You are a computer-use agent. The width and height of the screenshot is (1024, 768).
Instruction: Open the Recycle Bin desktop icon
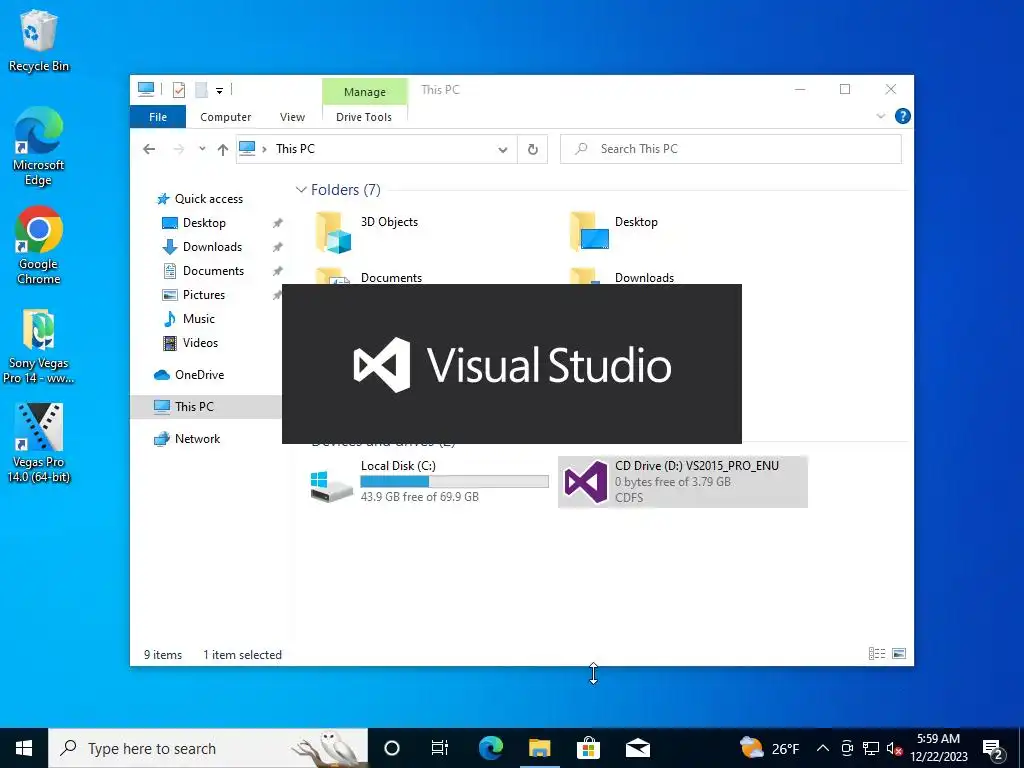(x=38, y=40)
